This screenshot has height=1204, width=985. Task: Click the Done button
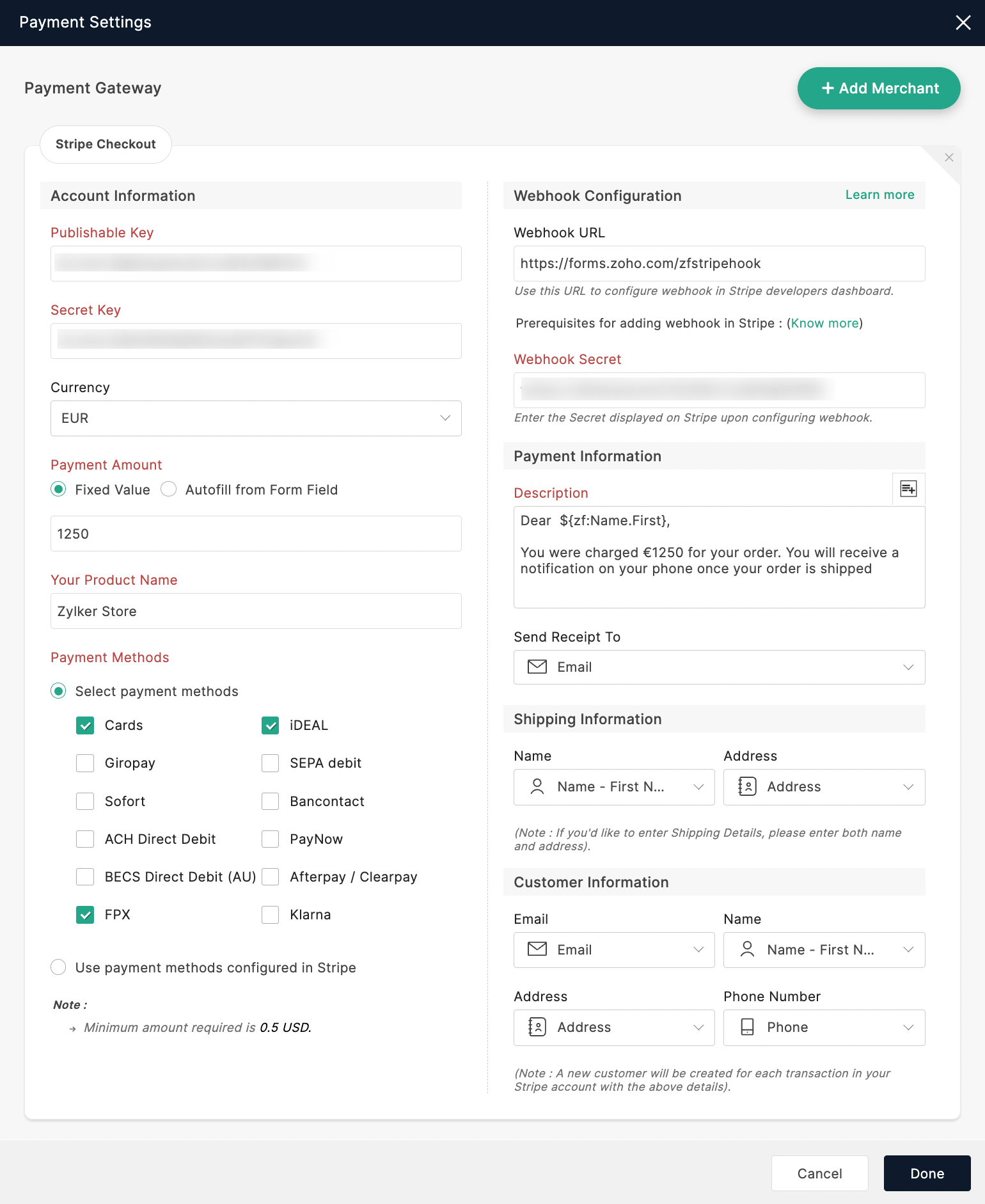pos(927,1173)
